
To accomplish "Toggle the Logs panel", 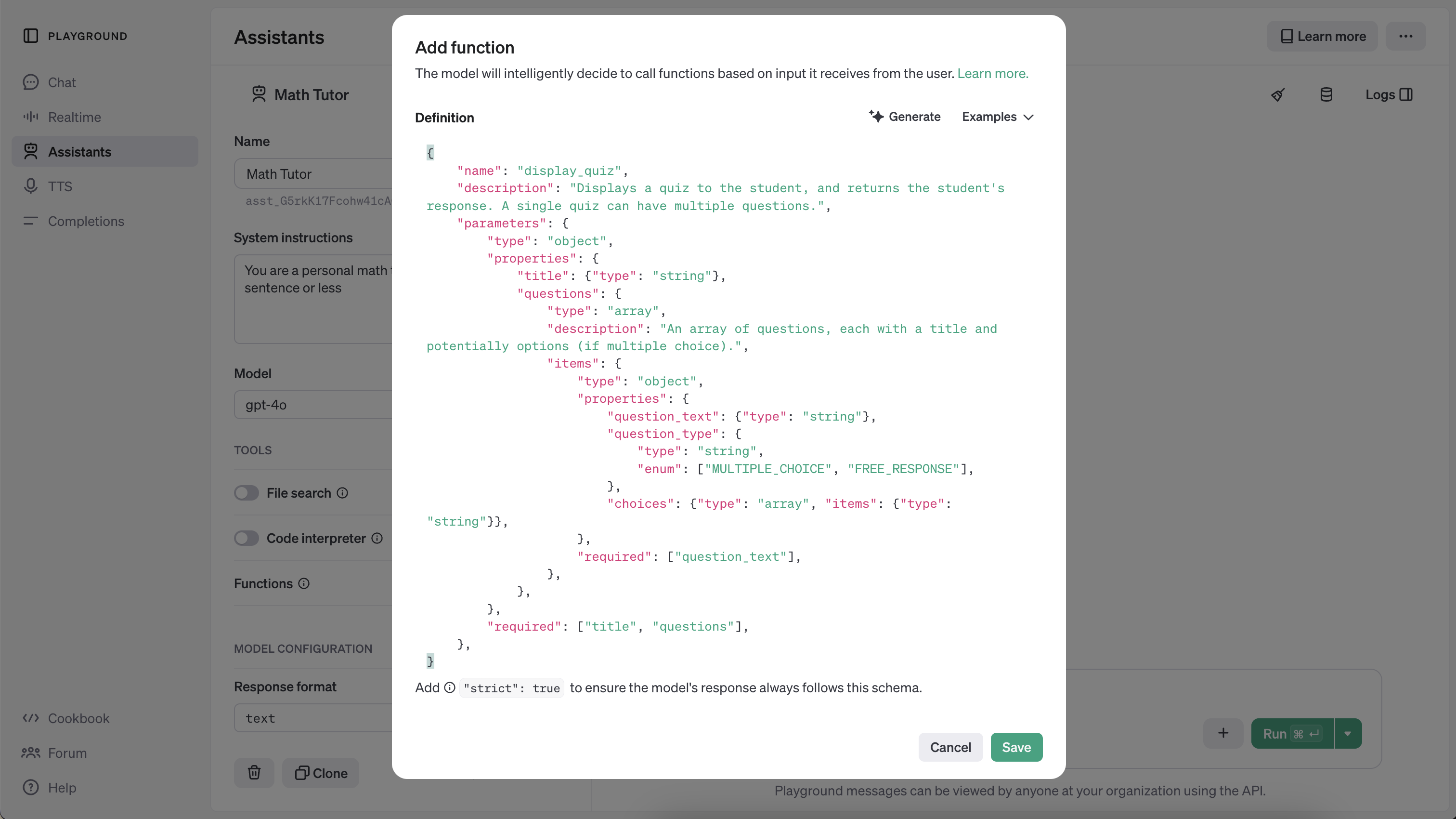I will point(1389,94).
